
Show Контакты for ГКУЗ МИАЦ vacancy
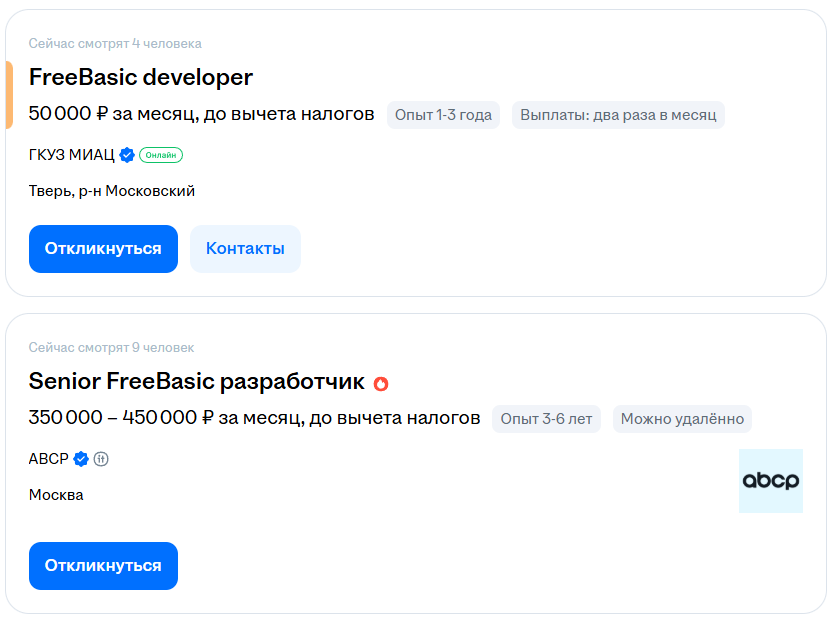(245, 249)
